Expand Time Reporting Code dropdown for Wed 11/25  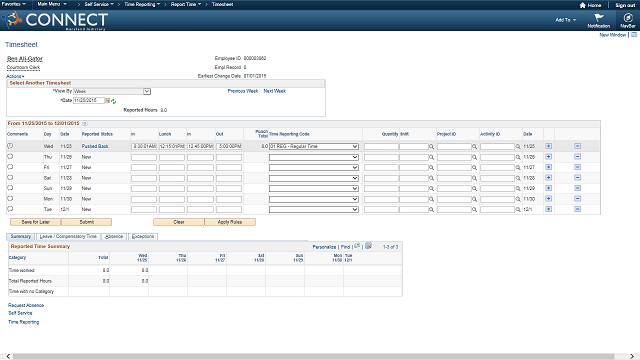pyautogui.click(x=355, y=147)
